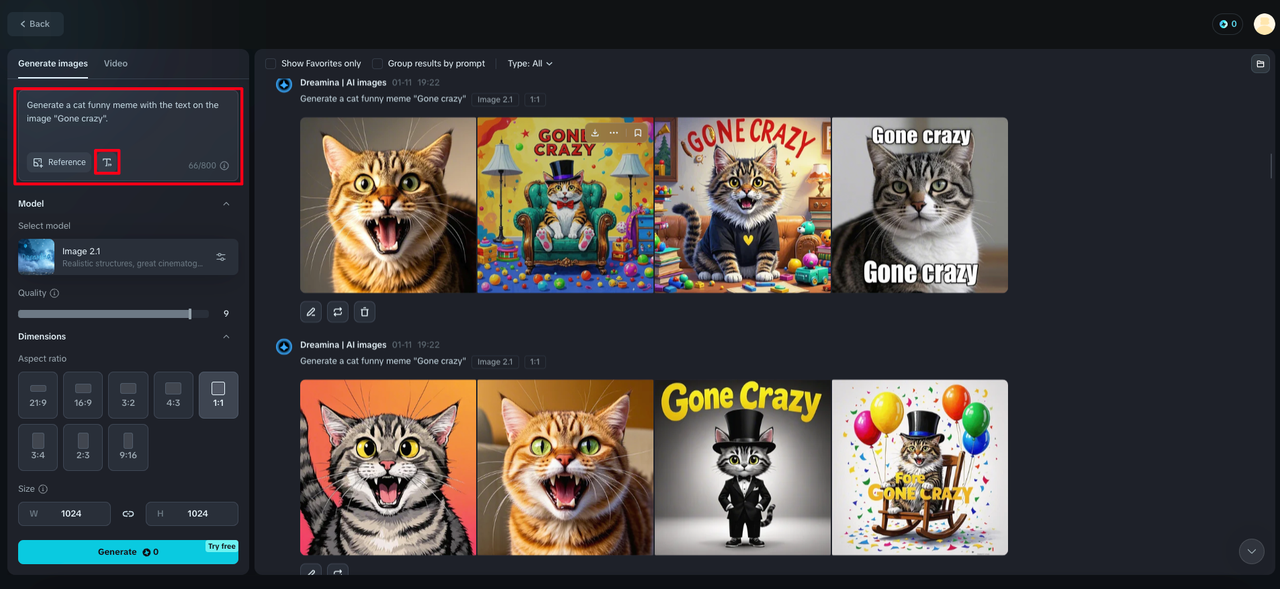Click the Reference button

point(59,162)
